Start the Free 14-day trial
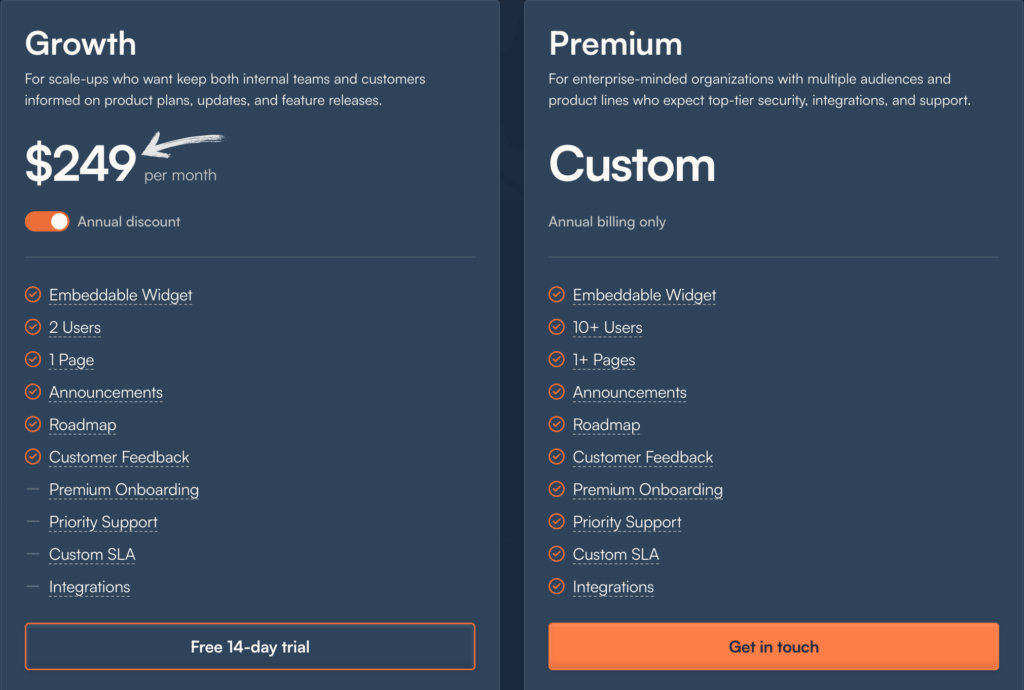The height and width of the screenshot is (690, 1024). [x=250, y=646]
